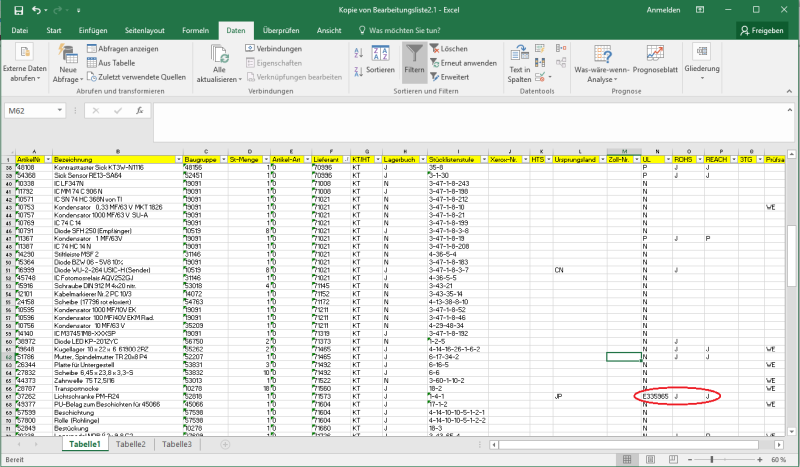Click the cell containing E335365
The image size is (800, 467).
(x=656, y=397)
